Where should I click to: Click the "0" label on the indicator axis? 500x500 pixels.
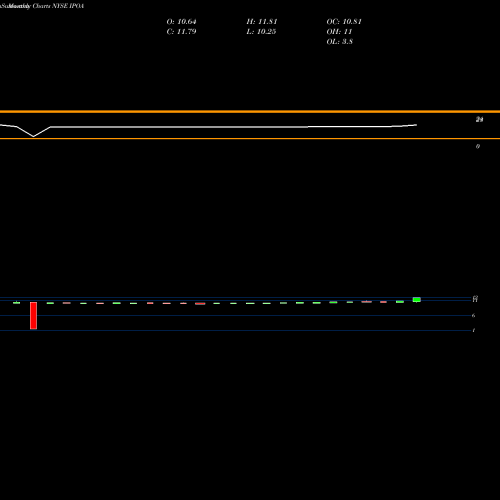478,146
